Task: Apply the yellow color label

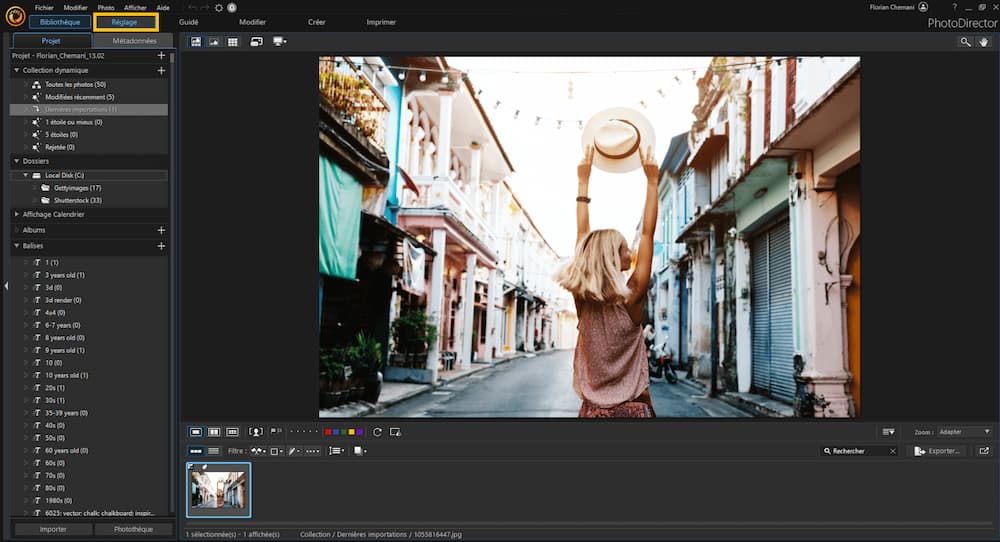Action: 351,432
